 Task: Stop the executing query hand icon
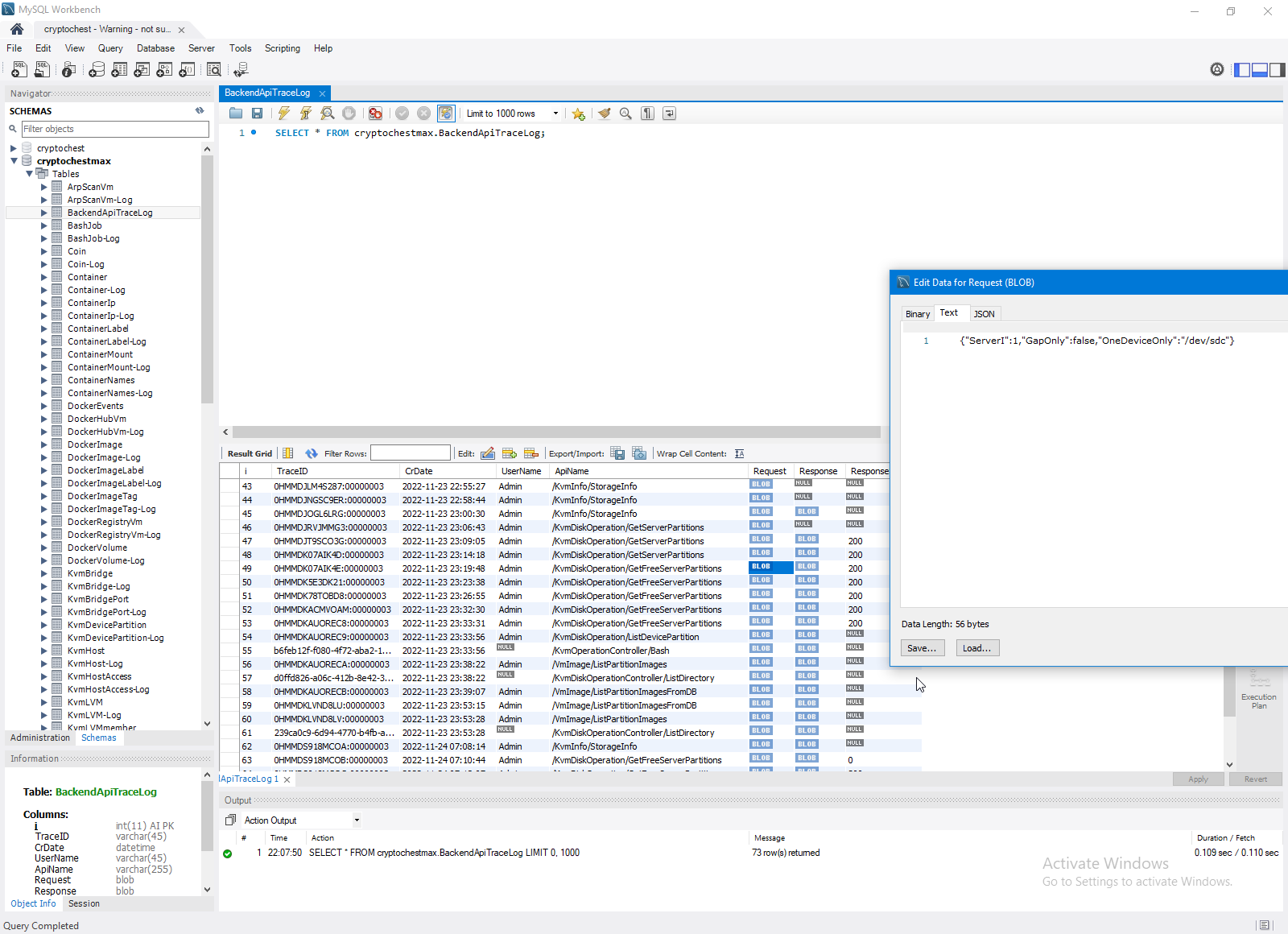349,114
